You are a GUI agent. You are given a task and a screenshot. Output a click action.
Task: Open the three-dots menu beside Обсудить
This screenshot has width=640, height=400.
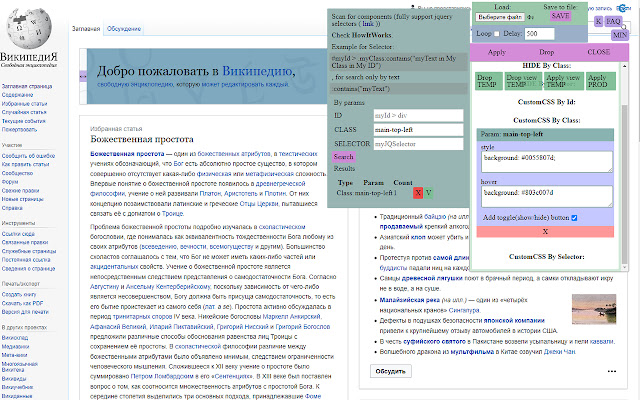coord(611,371)
